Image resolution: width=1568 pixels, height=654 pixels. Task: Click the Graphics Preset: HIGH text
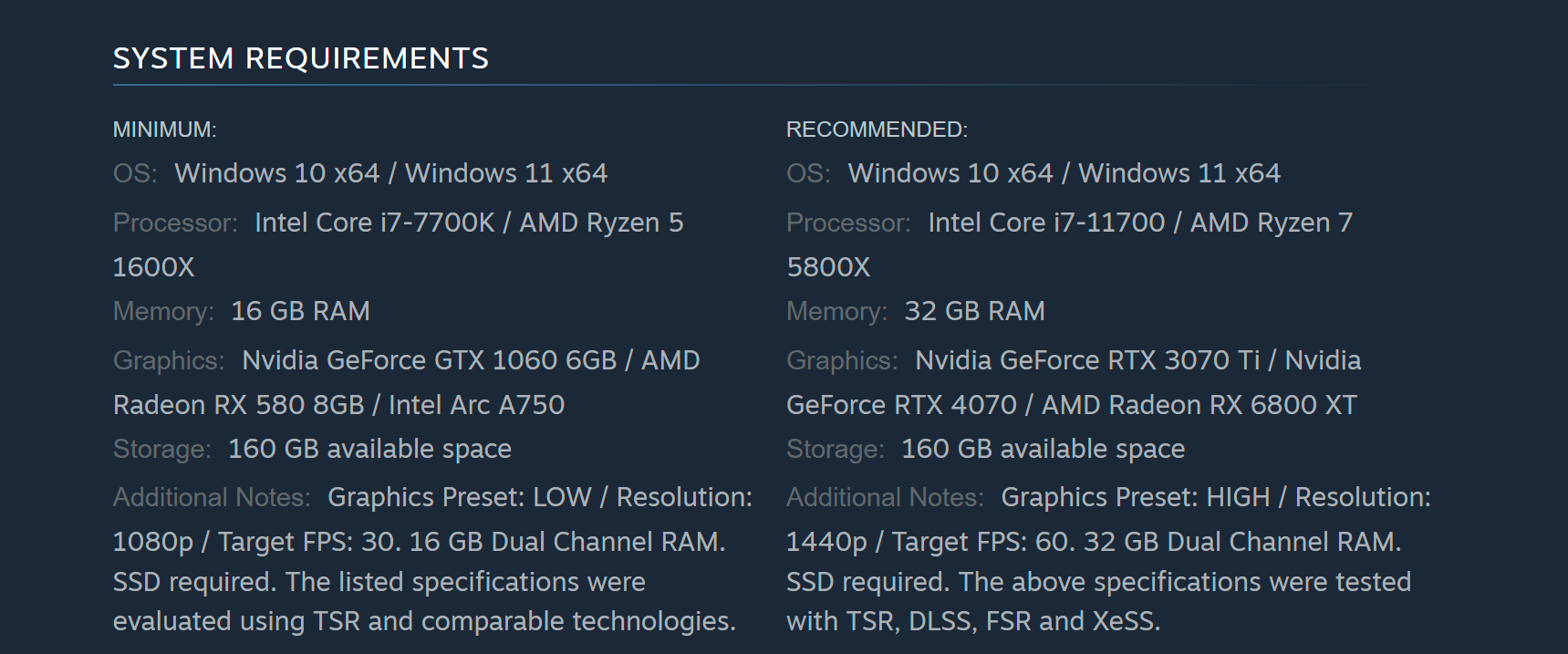tap(1135, 497)
